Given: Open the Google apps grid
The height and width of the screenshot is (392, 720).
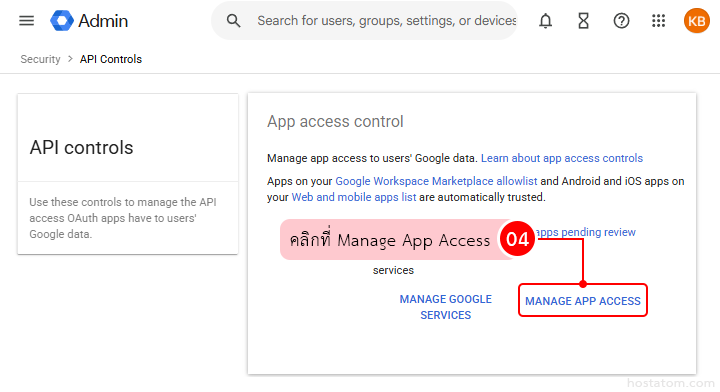Looking at the screenshot, I should 658,21.
